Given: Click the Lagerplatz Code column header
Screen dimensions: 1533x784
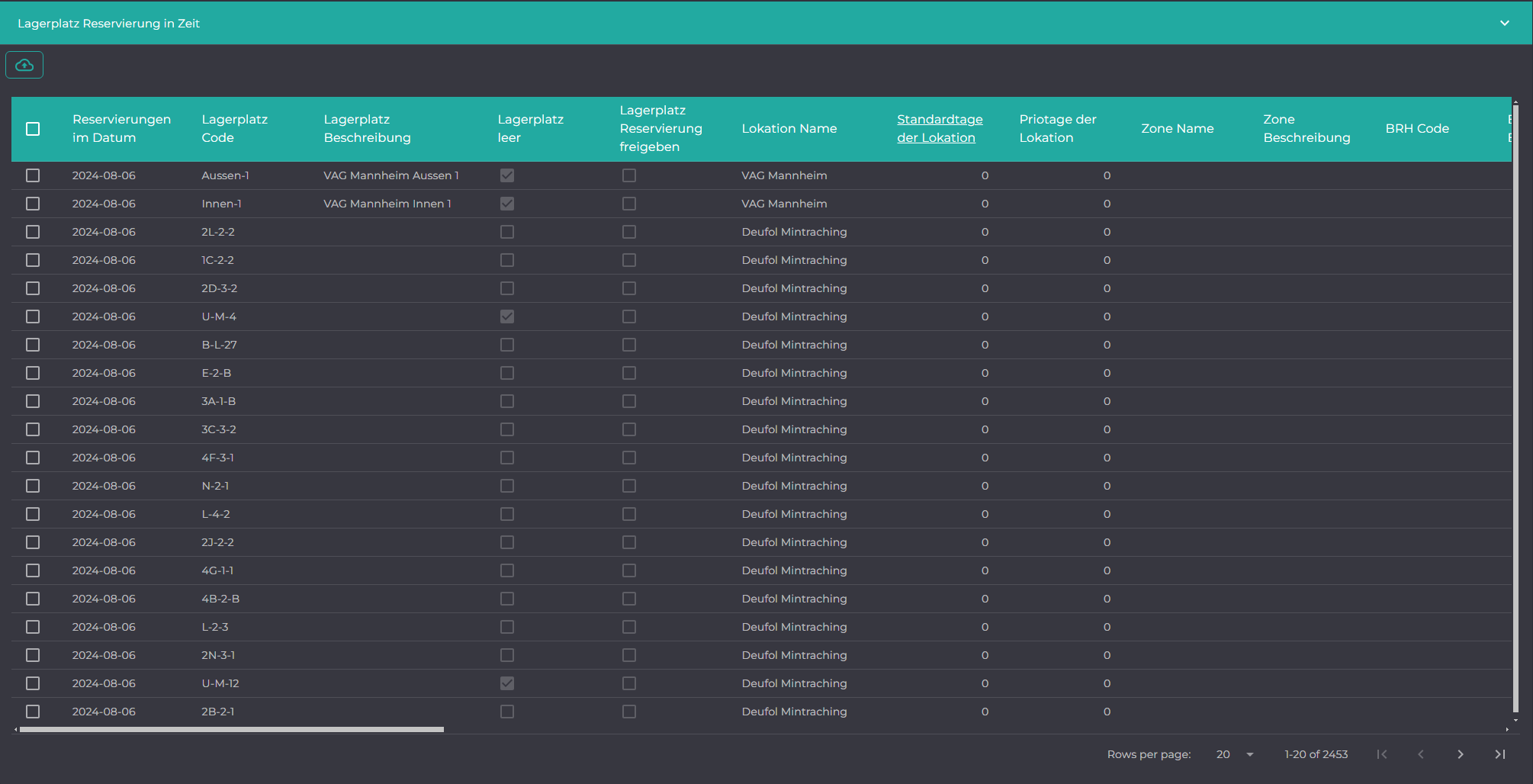Looking at the screenshot, I should 234,128.
